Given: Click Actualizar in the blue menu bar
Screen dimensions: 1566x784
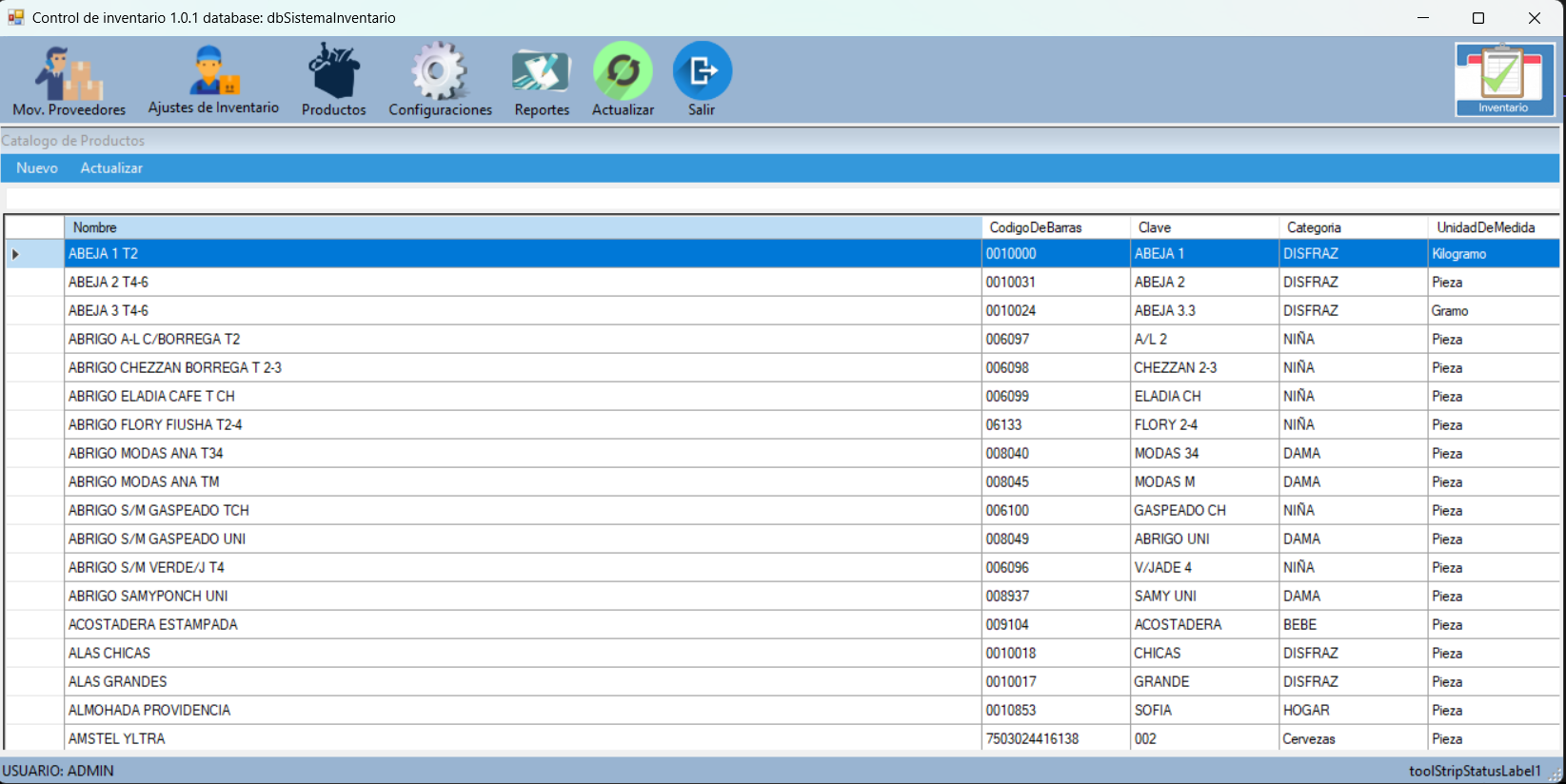Looking at the screenshot, I should click(111, 168).
